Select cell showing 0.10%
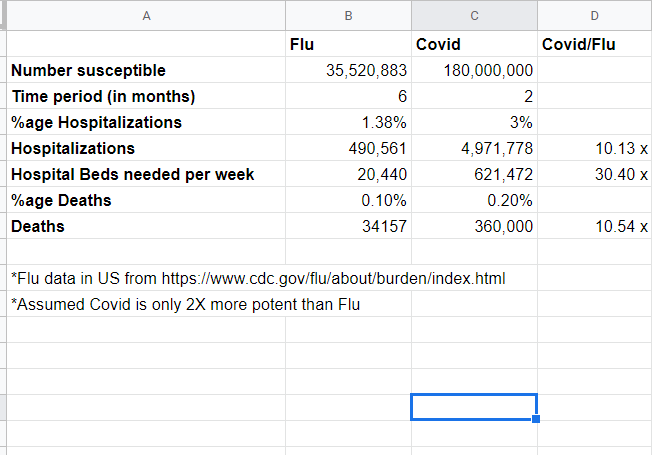 pyautogui.click(x=348, y=200)
